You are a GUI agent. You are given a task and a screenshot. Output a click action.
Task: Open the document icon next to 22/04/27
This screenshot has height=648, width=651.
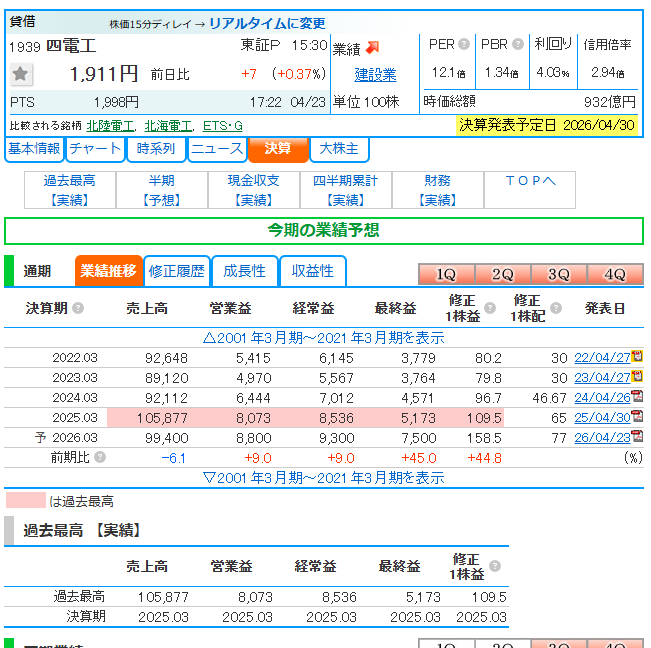[x=637, y=356]
